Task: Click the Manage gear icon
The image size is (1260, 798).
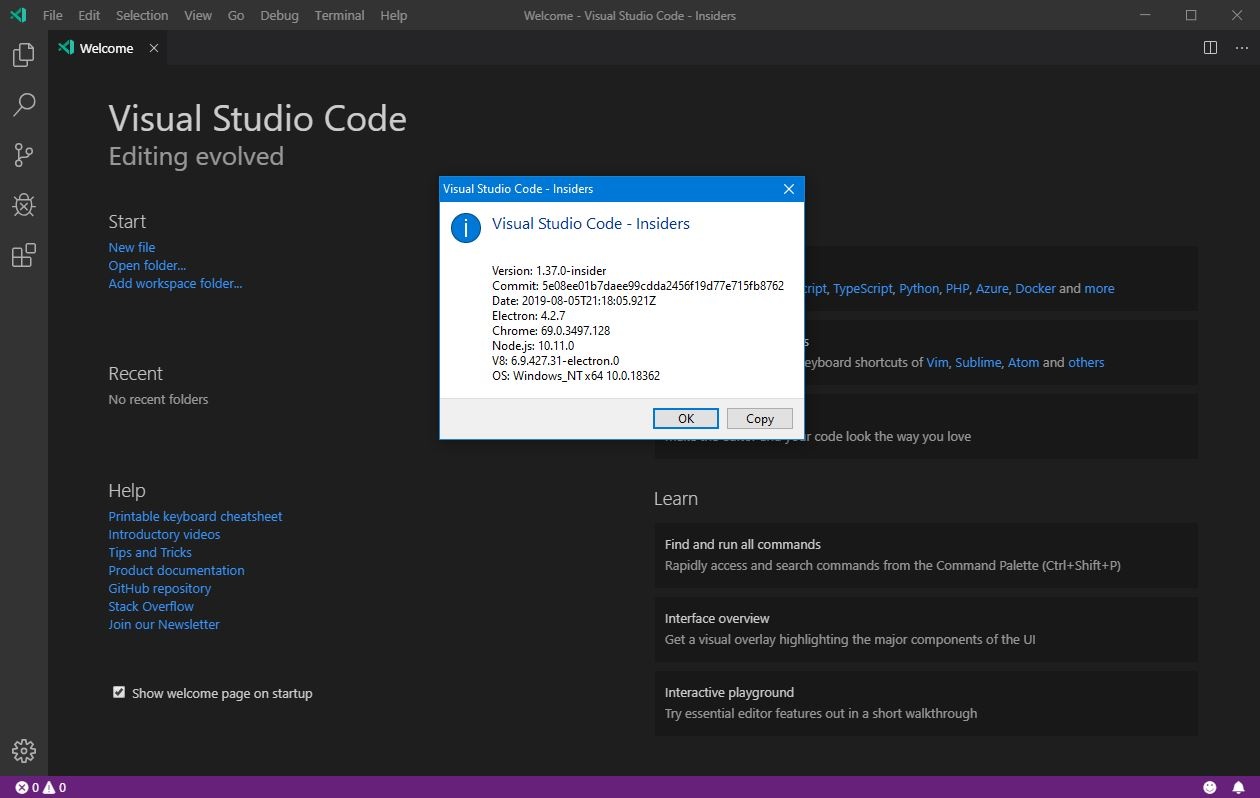Action: coord(23,750)
